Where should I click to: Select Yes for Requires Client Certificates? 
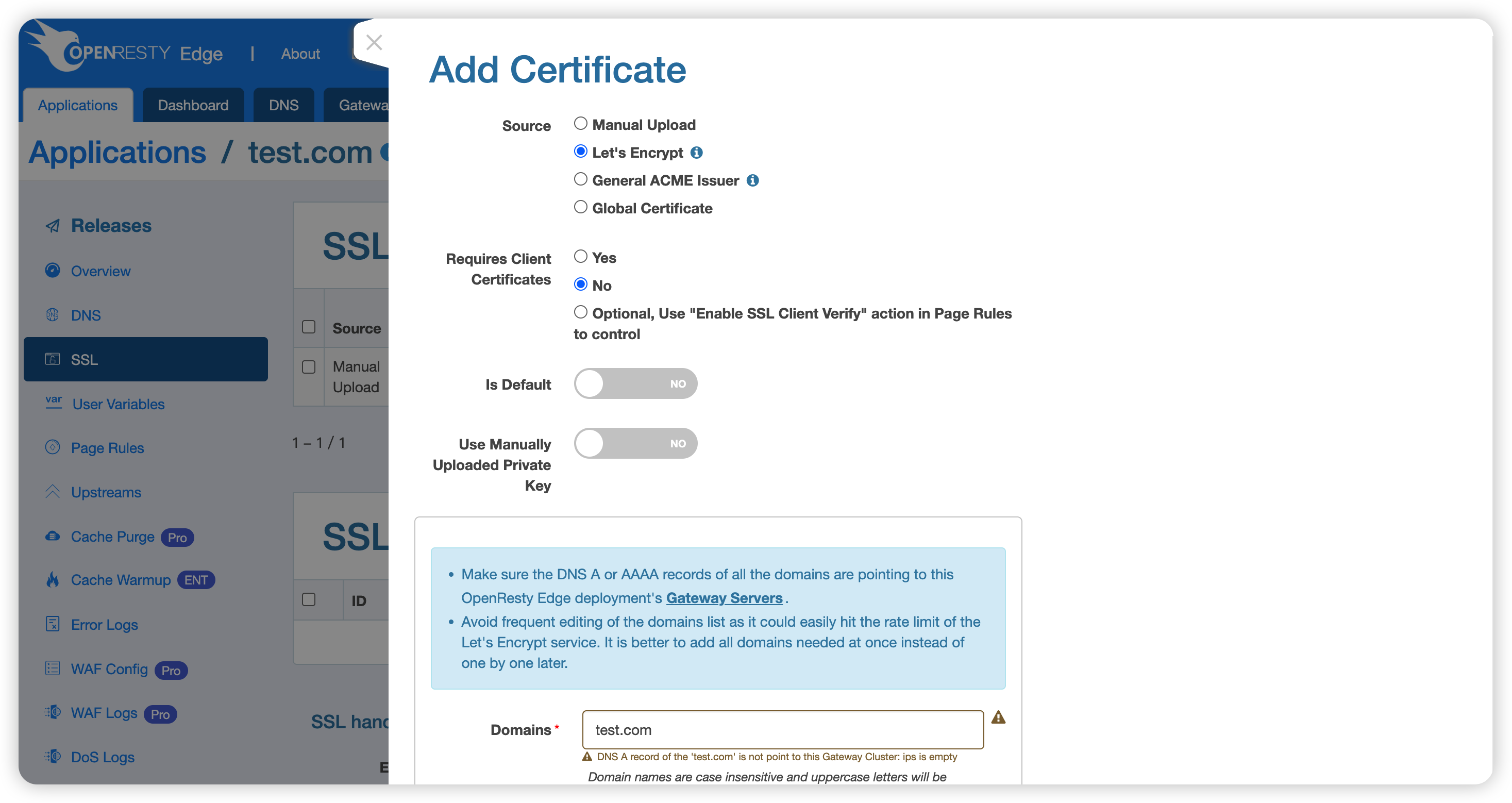pyautogui.click(x=580, y=257)
